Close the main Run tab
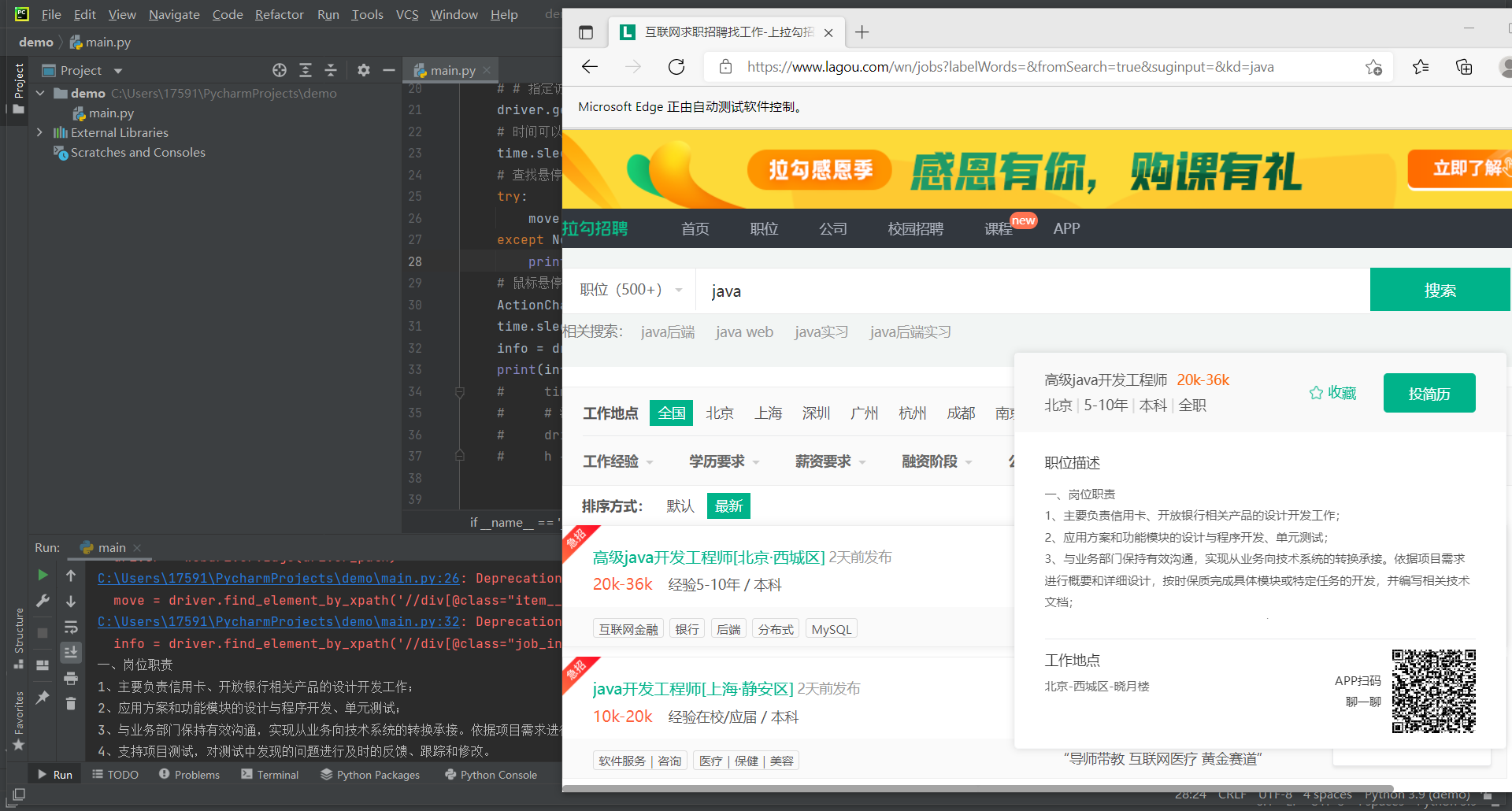1512x811 pixels. click(x=137, y=547)
